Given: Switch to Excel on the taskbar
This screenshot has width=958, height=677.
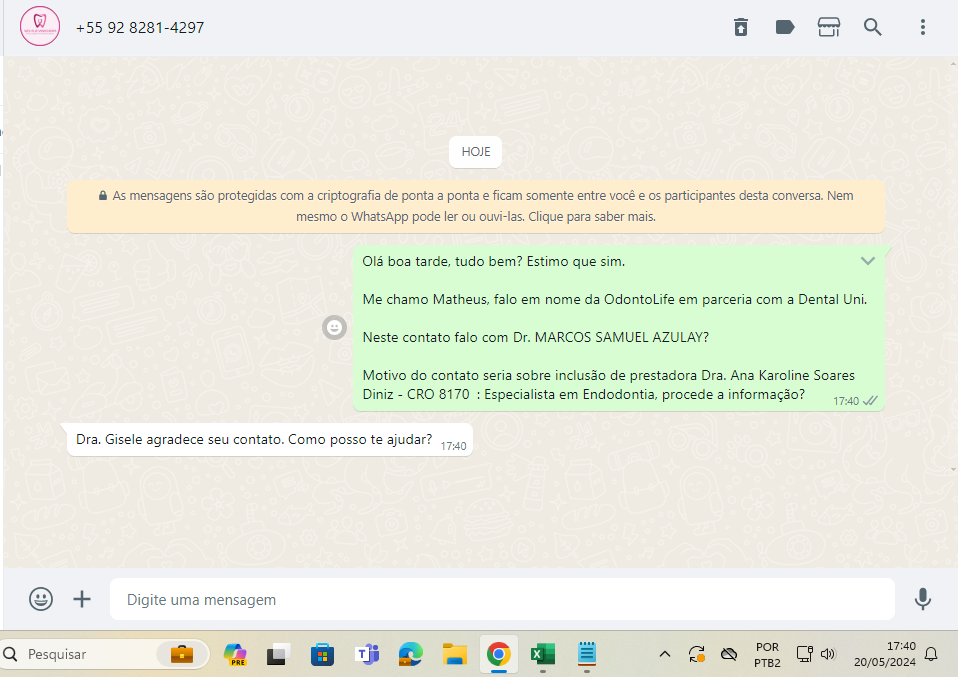Looking at the screenshot, I should 543,654.
